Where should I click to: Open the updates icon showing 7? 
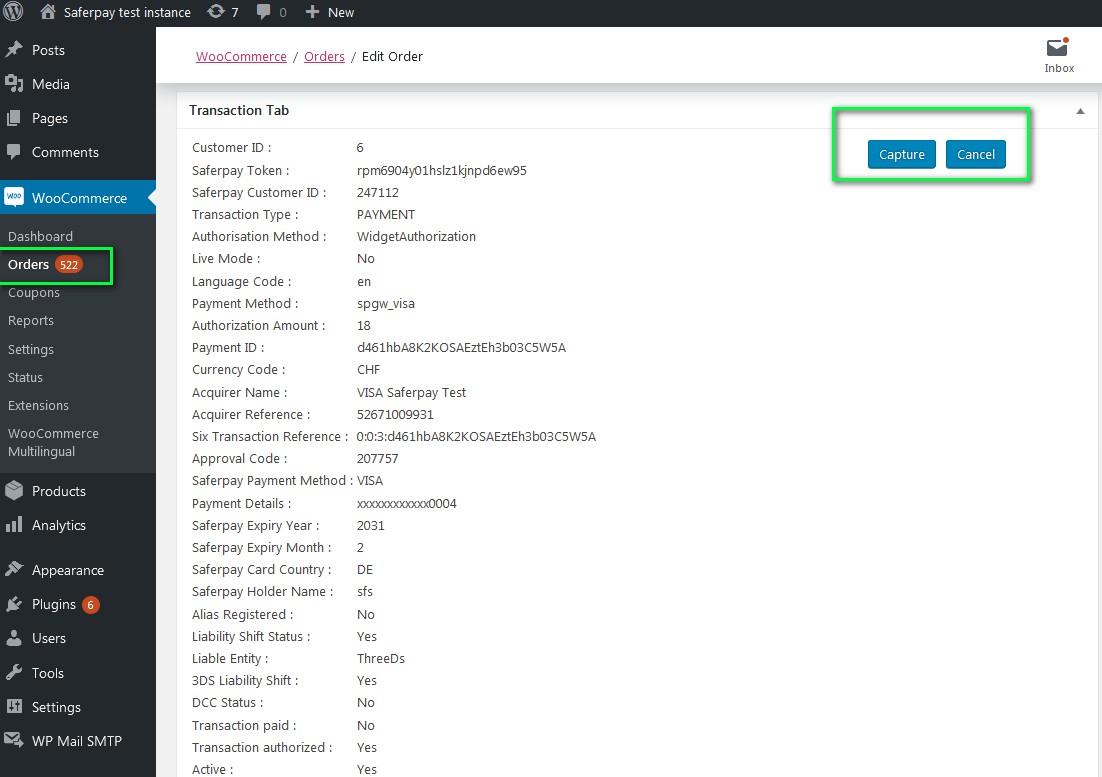tap(216, 12)
